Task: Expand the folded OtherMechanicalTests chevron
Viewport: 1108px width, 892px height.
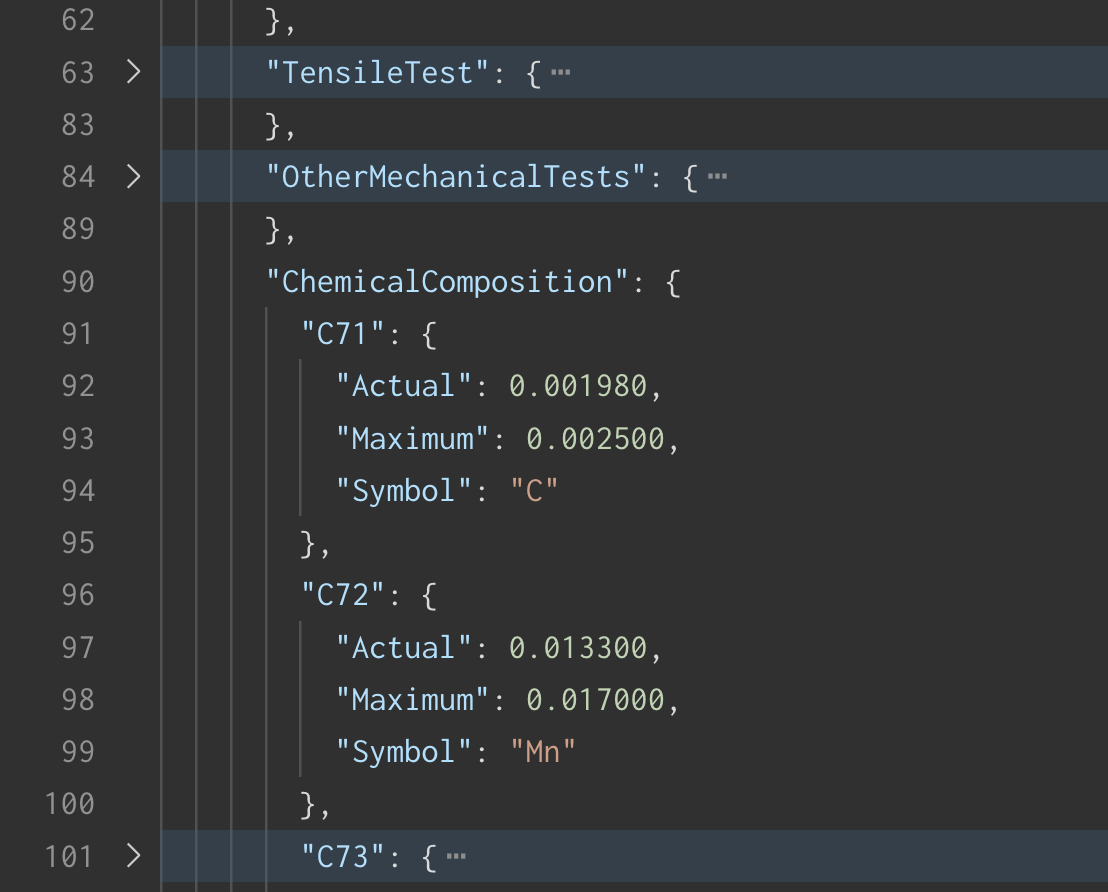Action: 133,177
